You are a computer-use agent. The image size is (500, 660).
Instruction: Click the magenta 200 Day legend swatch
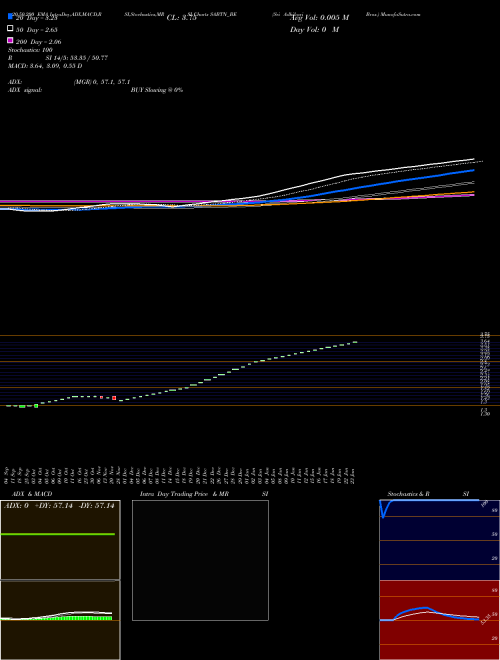click(x=10, y=40)
